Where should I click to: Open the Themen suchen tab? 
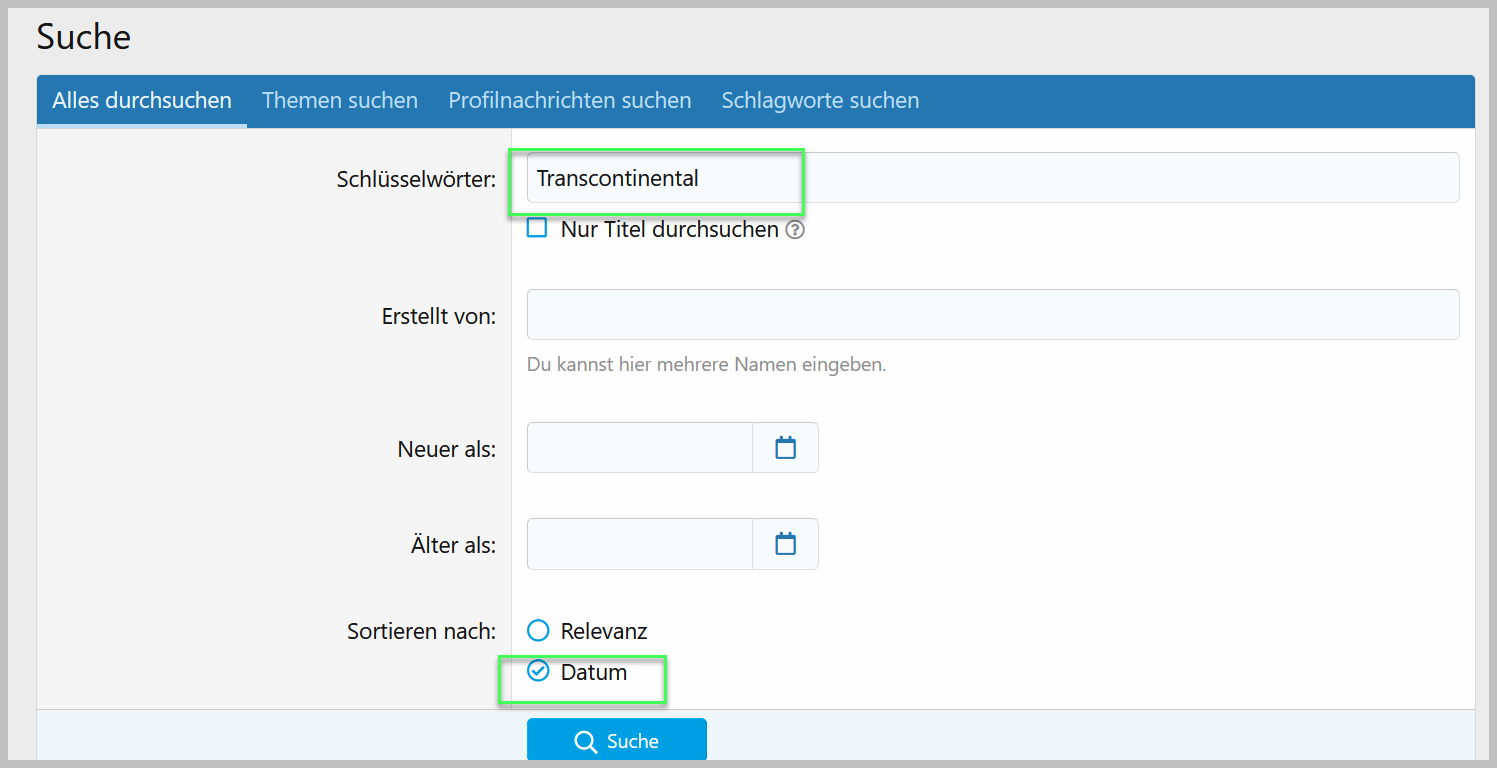pyautogui.click(x=340, y=101)
